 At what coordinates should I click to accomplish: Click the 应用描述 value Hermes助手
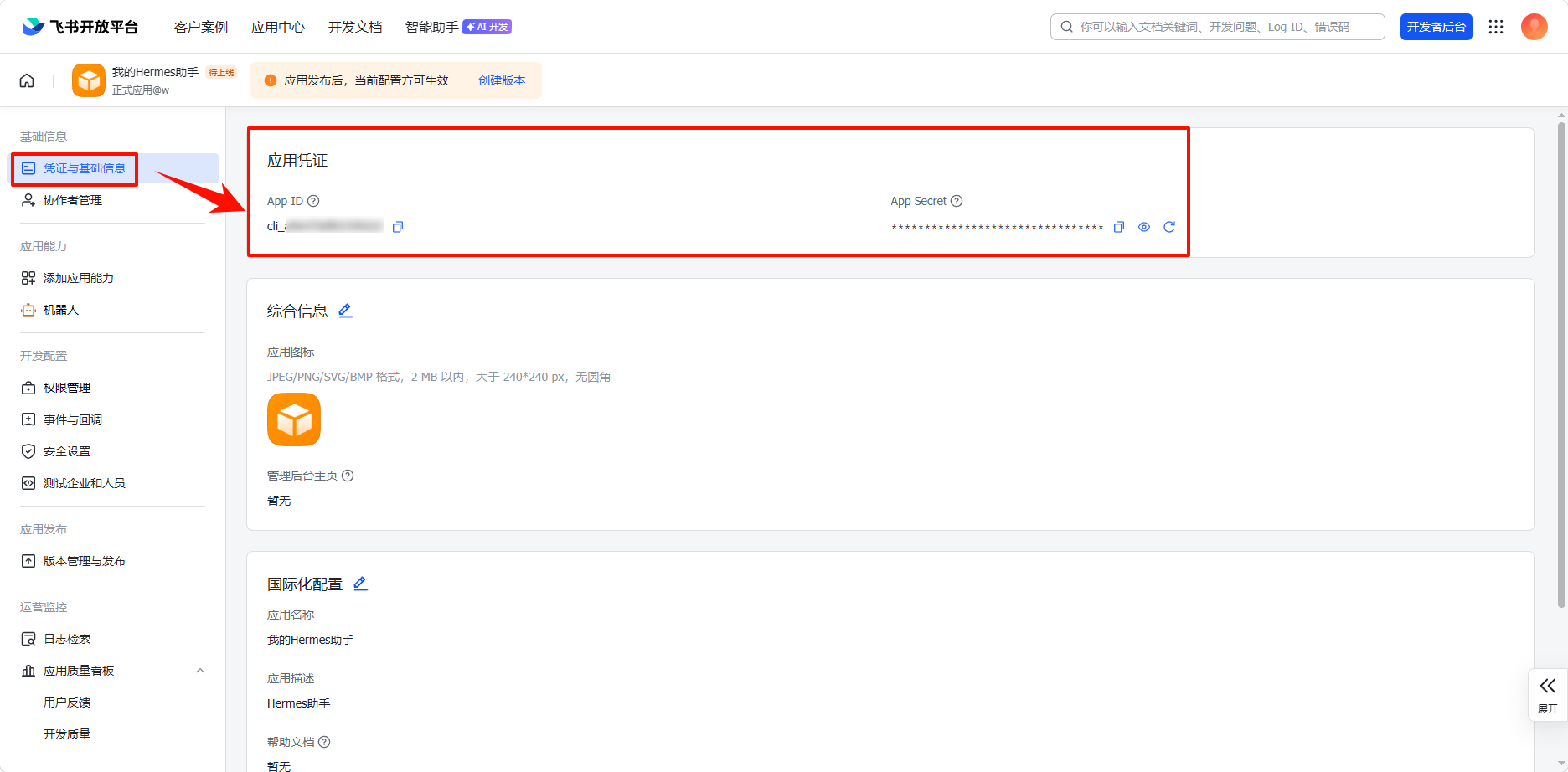299,703
